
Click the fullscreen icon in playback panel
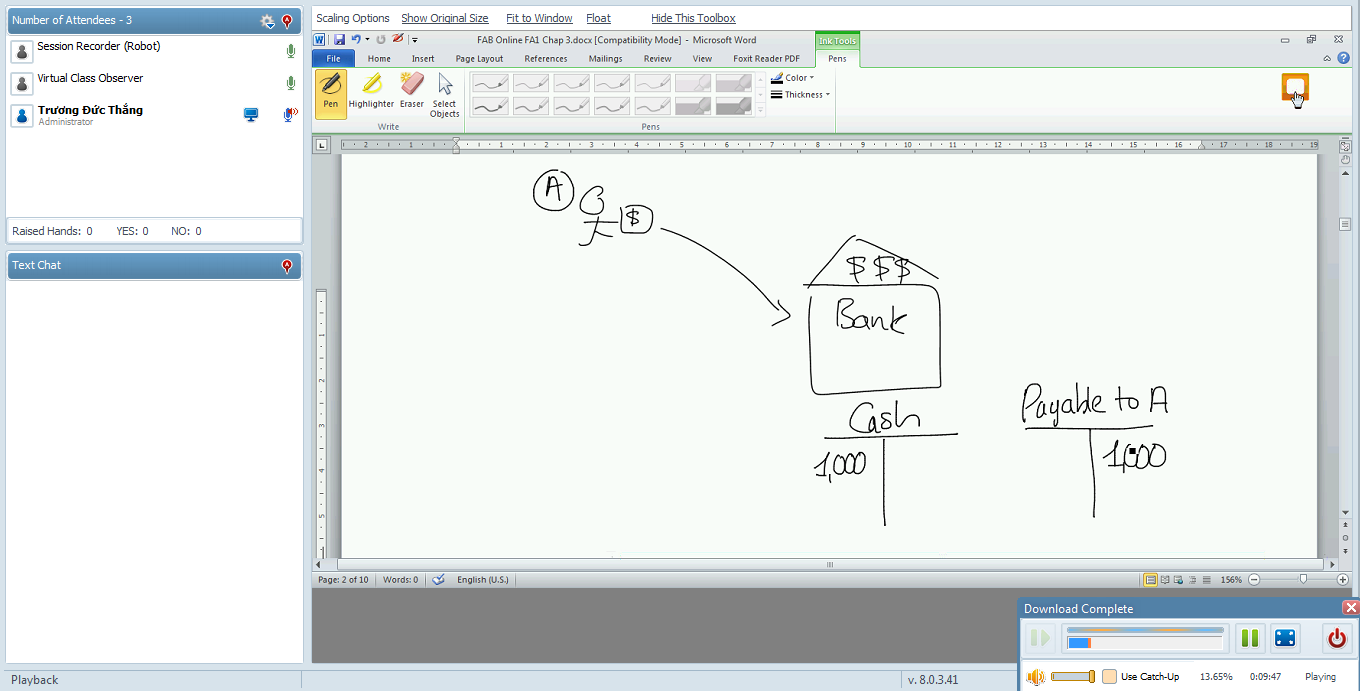(x=1286, y=638)
